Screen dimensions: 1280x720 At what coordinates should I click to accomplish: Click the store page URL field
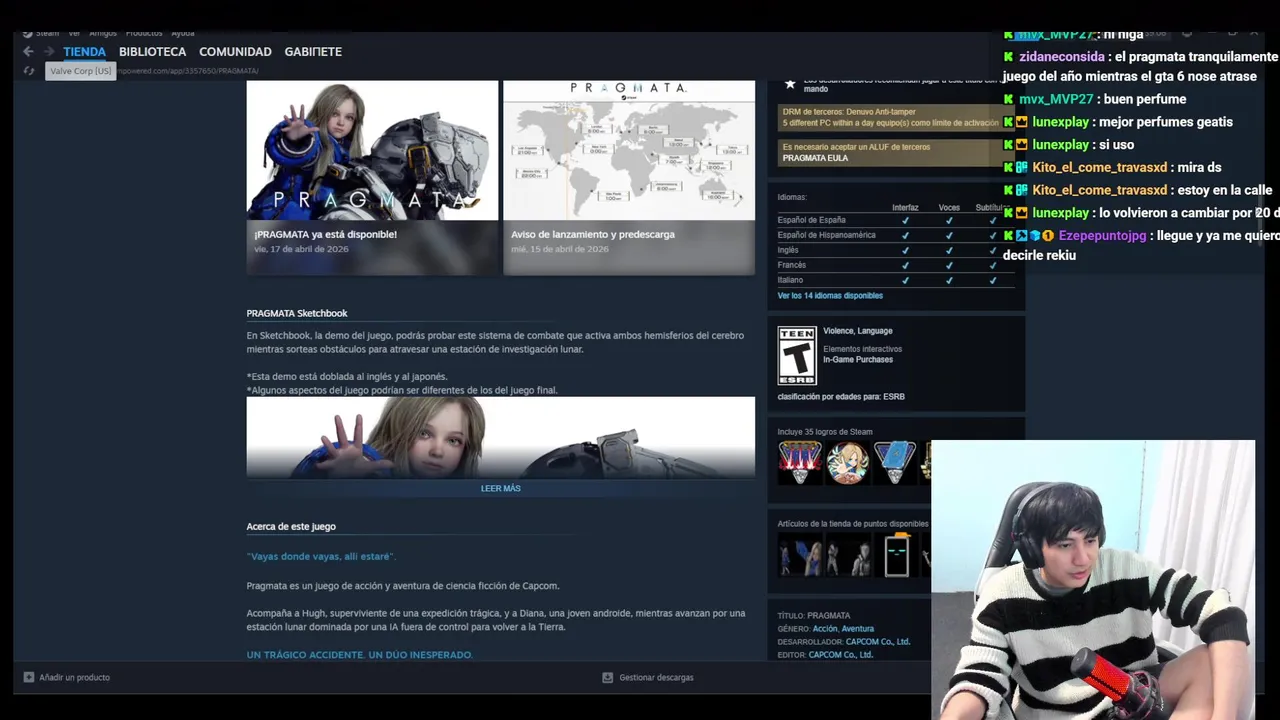pyautogui.click(x=186, y=71)
